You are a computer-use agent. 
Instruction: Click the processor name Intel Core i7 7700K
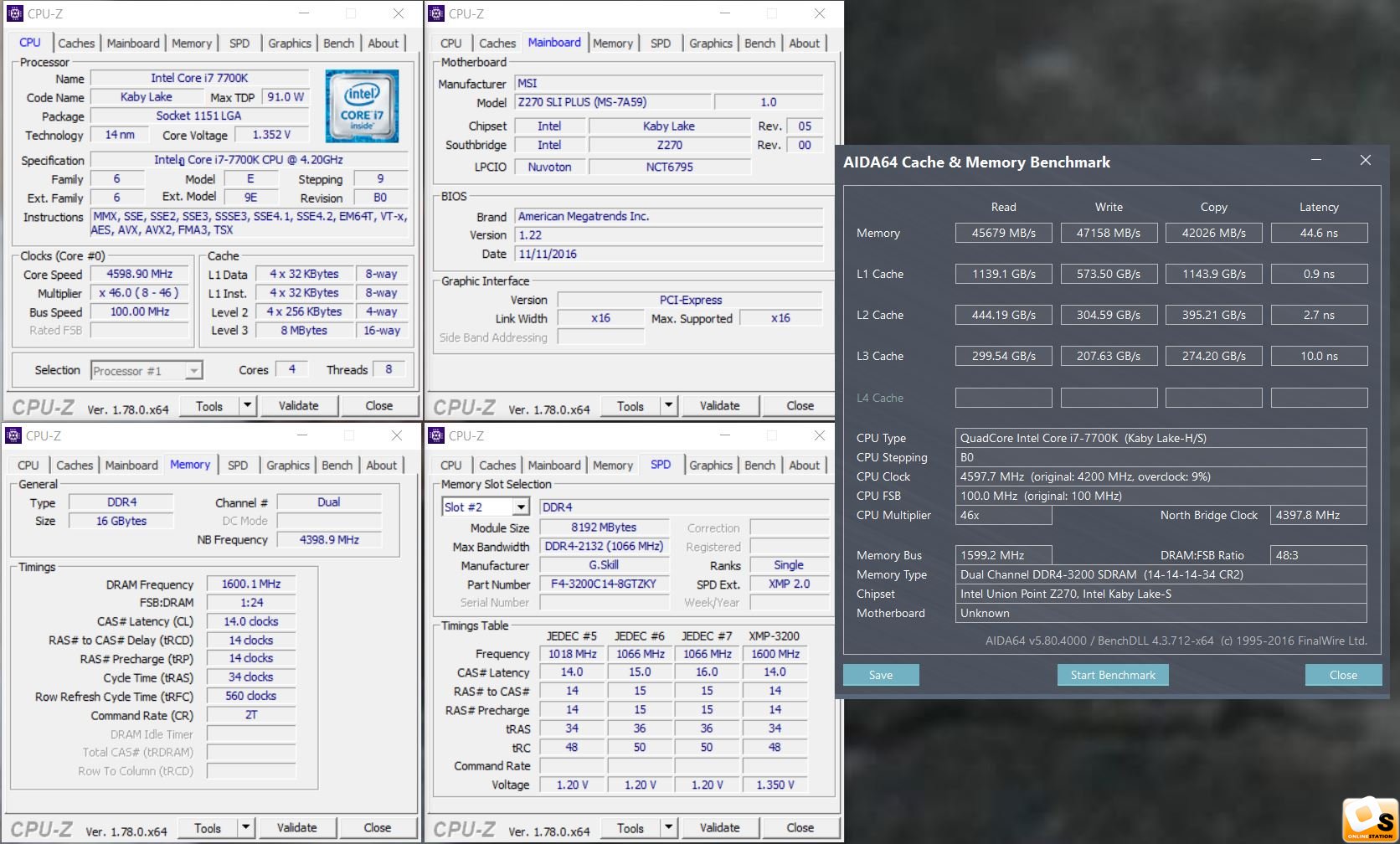click(x=199, y=78)
